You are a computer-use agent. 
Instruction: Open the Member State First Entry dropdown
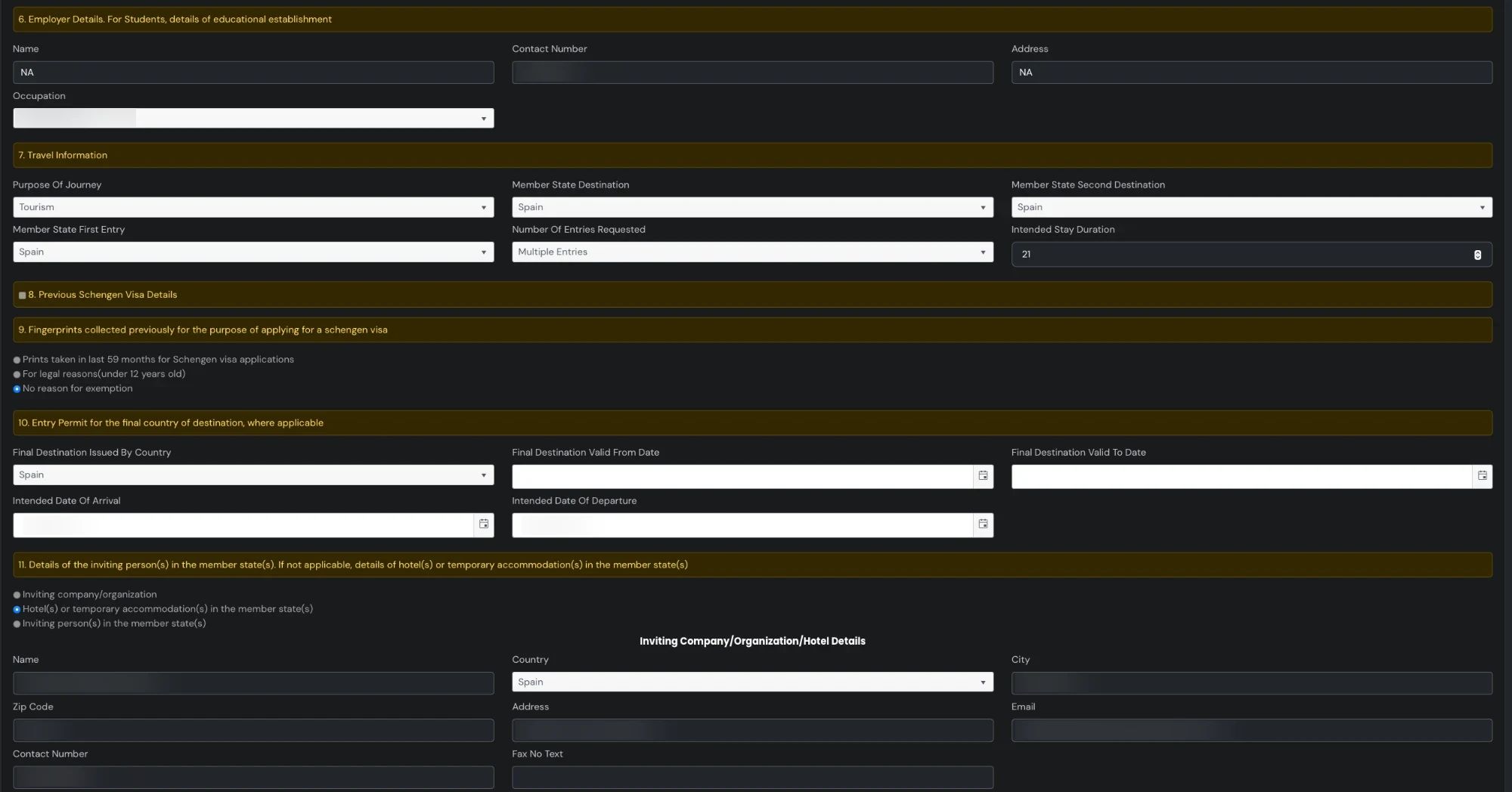click(253, 252)
